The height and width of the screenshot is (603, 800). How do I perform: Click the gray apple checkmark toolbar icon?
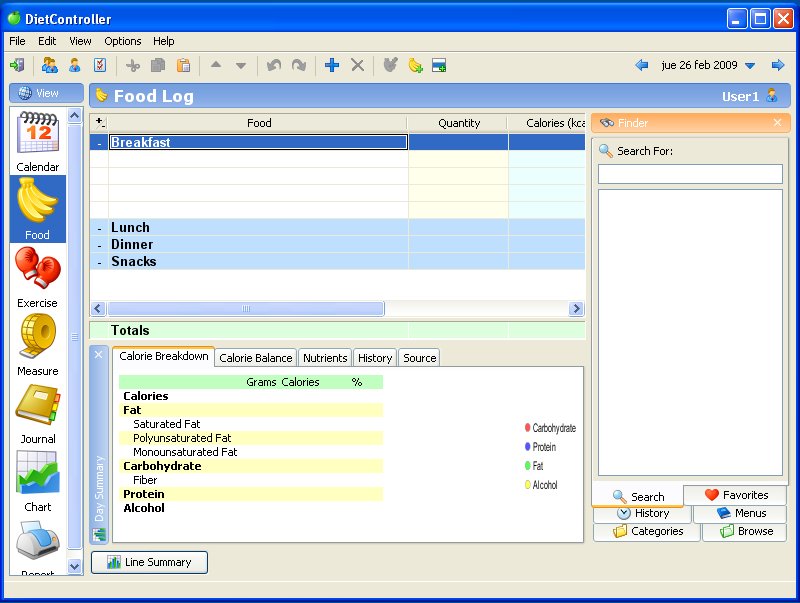pyautogui.click(x=390, y=65)
